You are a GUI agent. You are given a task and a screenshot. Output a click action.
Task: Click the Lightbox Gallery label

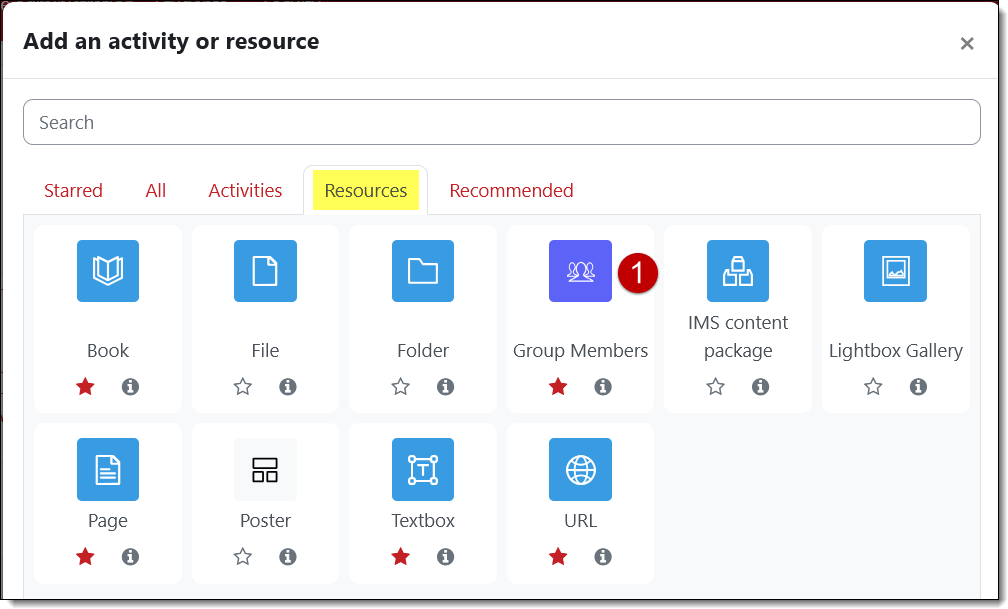(x=896, y=350)
